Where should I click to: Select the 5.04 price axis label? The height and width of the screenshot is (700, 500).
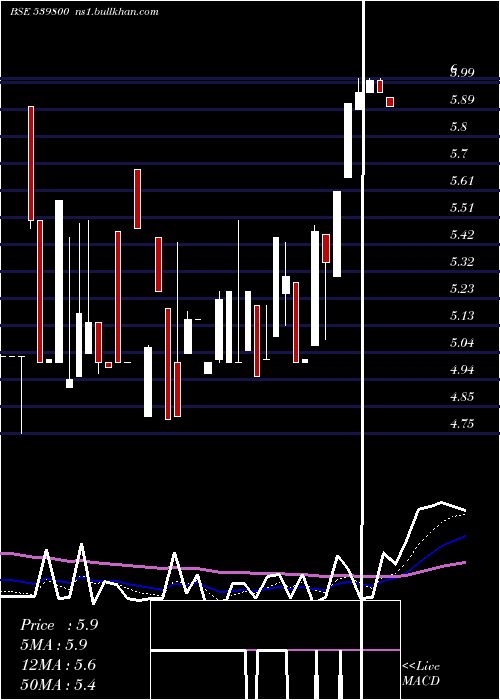point(462,343)
